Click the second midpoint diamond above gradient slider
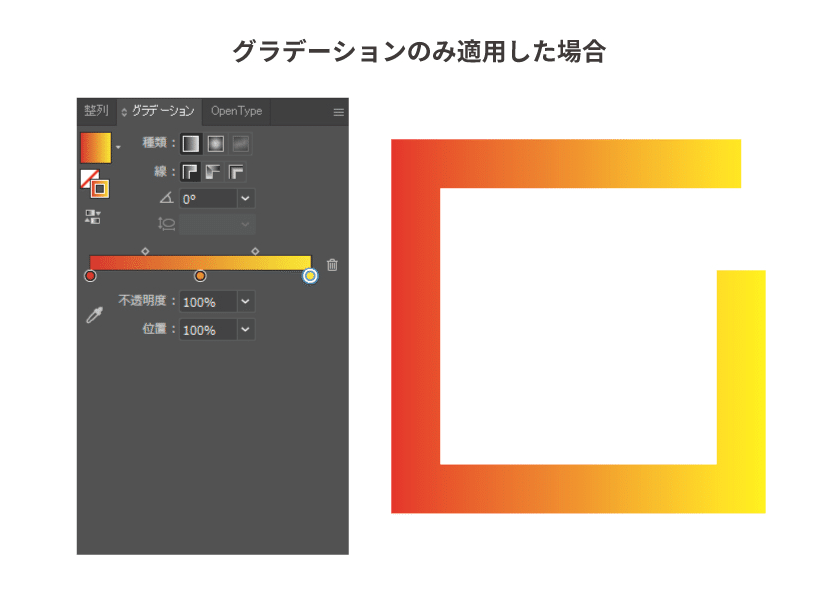The width and height of the screenshot is (838, 591). (x=255, y=251)
